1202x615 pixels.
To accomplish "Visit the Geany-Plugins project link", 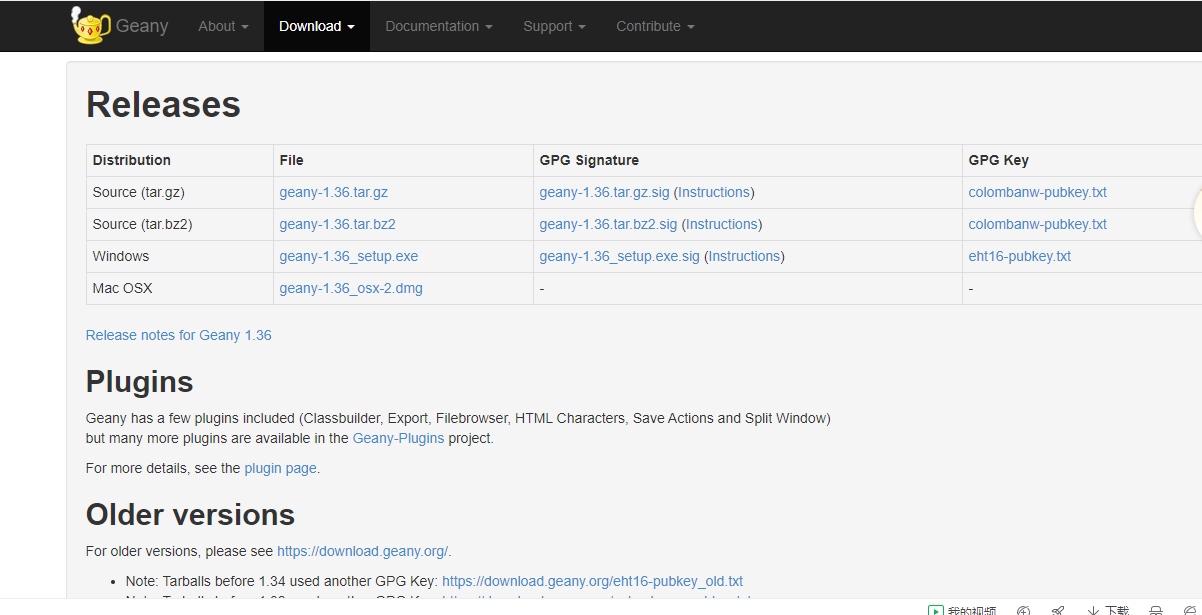I will pyautogui.click(x=398, y=438).
